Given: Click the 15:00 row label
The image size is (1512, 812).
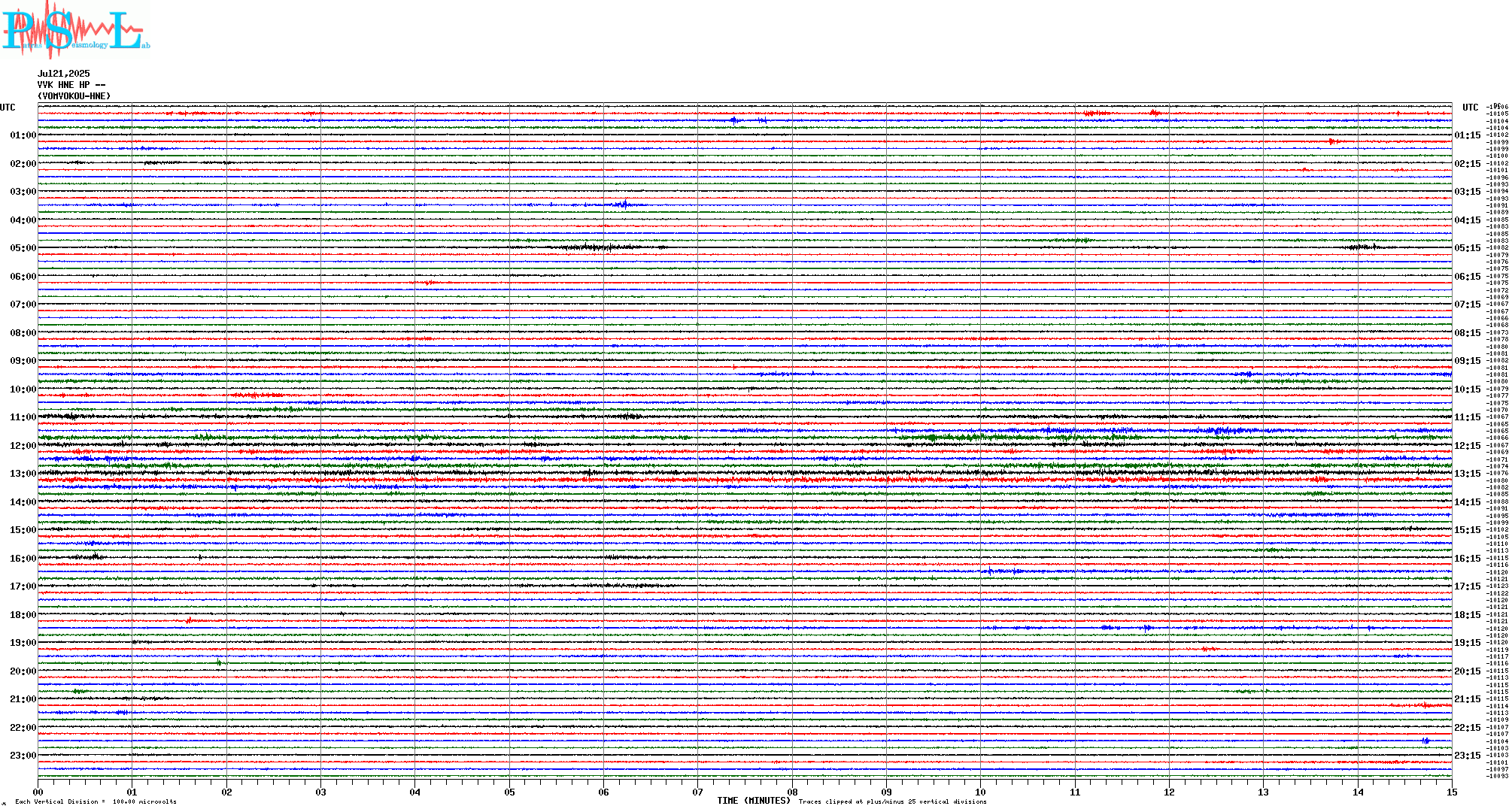Looking at the screenshot, I should click(23, 530).
